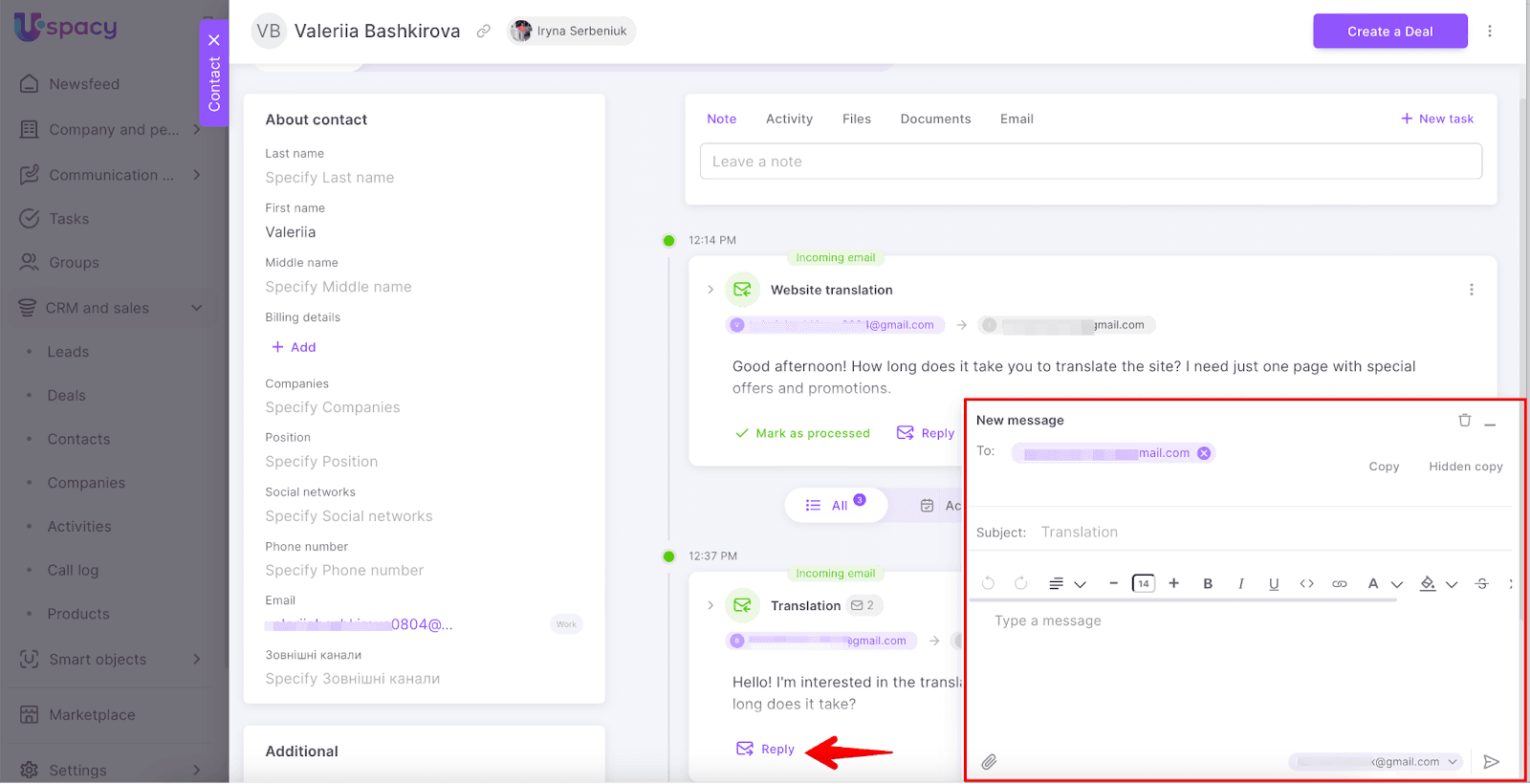Switch to the Activity tab

click(789, 120)
